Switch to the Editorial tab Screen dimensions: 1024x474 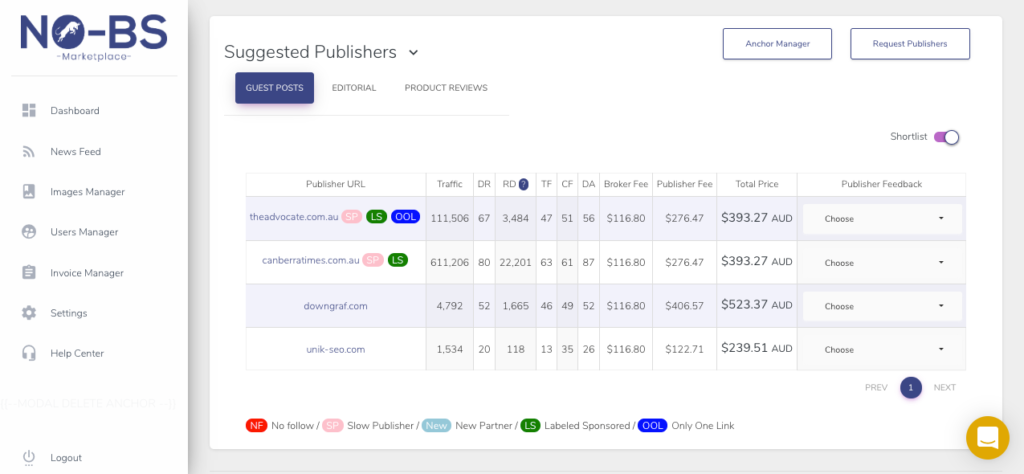coord(354,88)
